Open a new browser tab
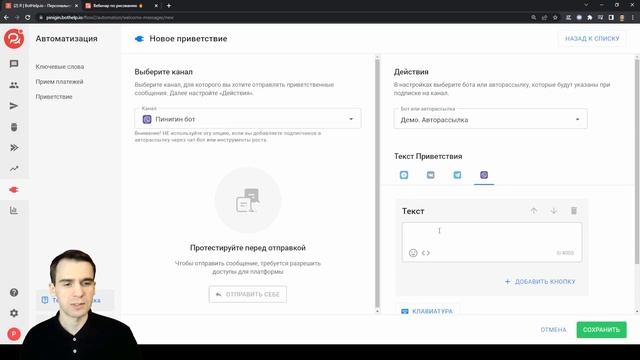The width and height of the screenshot is (640, 360). [x=169, y=6]
